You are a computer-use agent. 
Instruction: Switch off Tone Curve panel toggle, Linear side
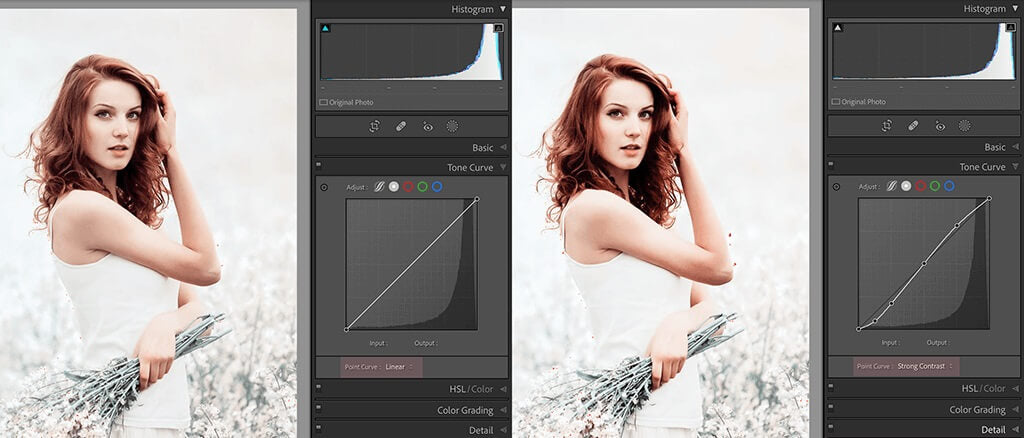[319, 164]
